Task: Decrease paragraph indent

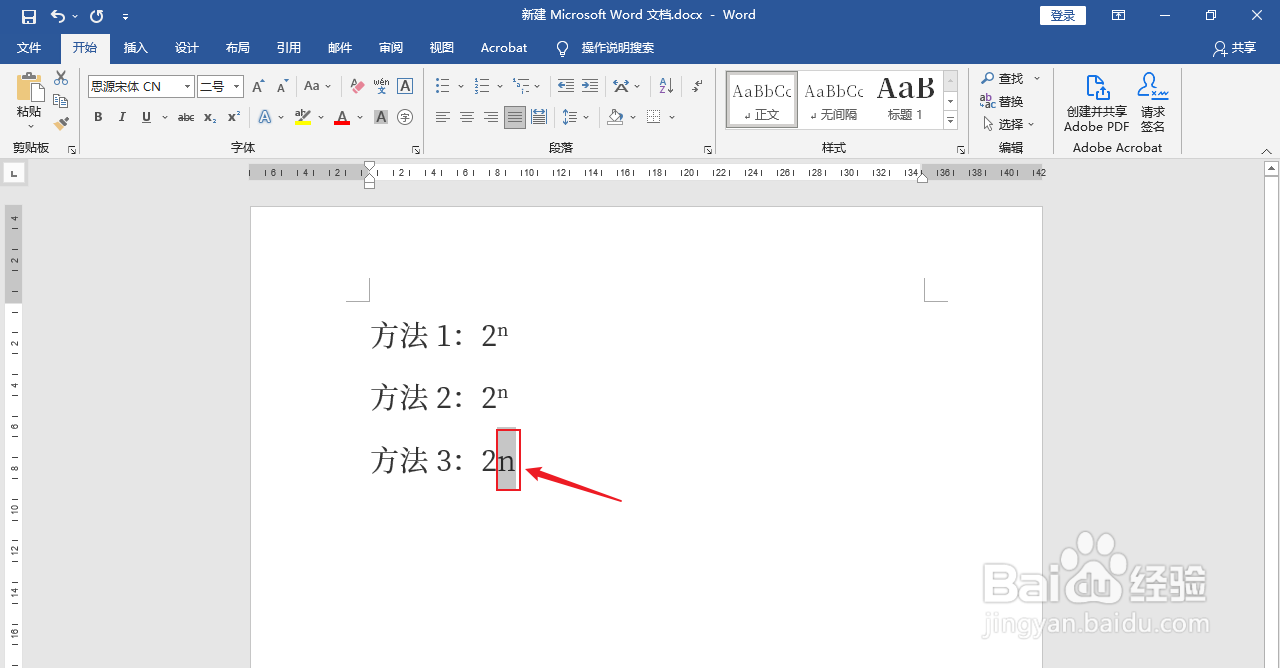Action: tap(566, 87)
